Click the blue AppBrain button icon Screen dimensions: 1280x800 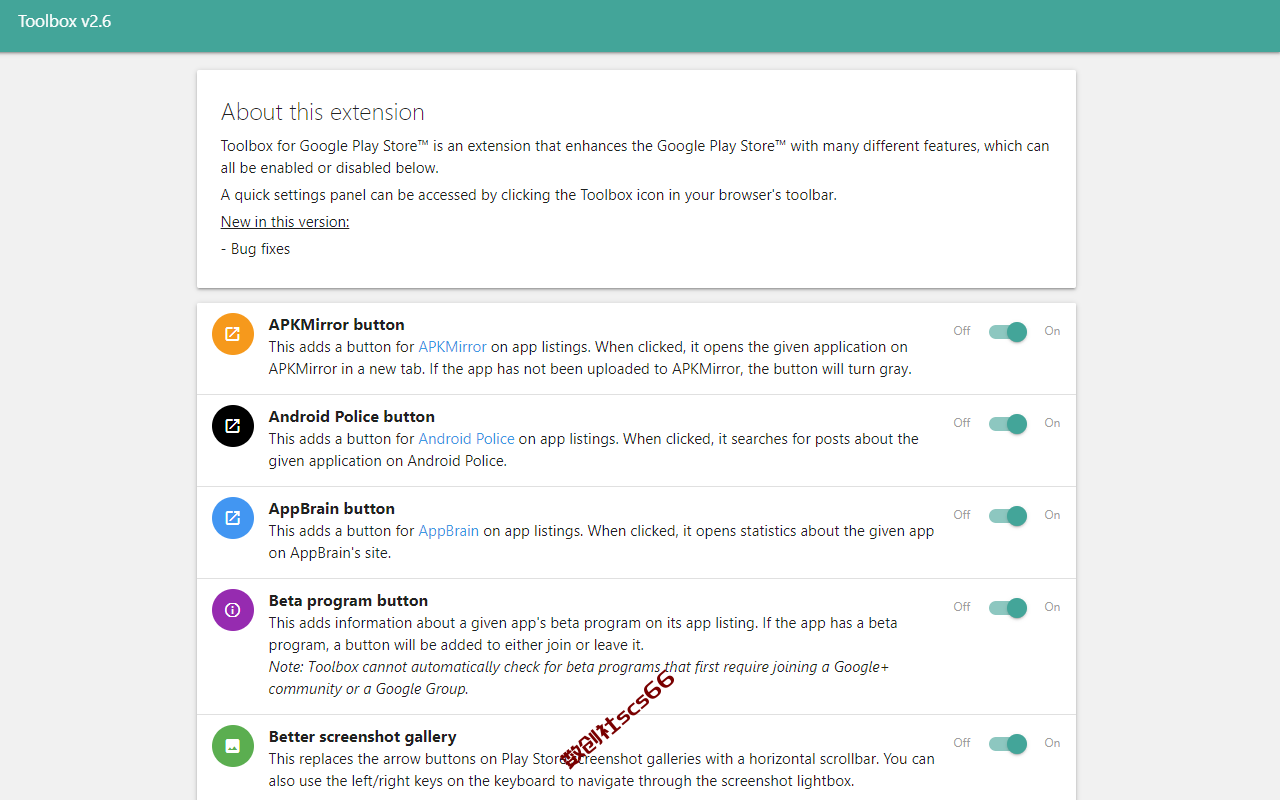pyautogui.click(x=233, y=518)
